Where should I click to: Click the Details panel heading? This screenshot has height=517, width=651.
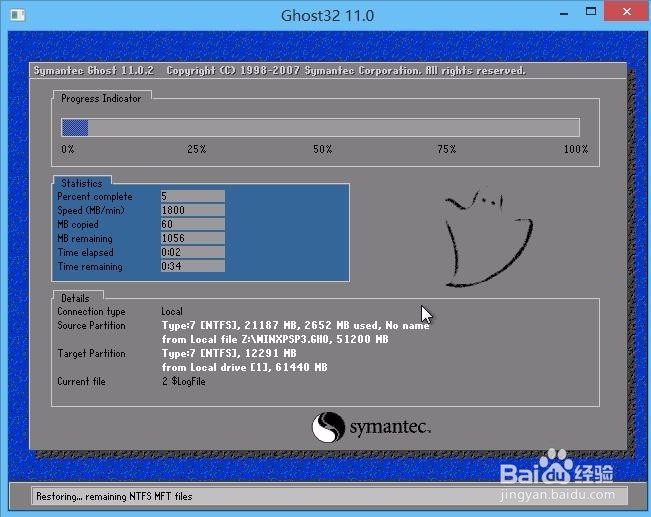click(x=75, y=298)
